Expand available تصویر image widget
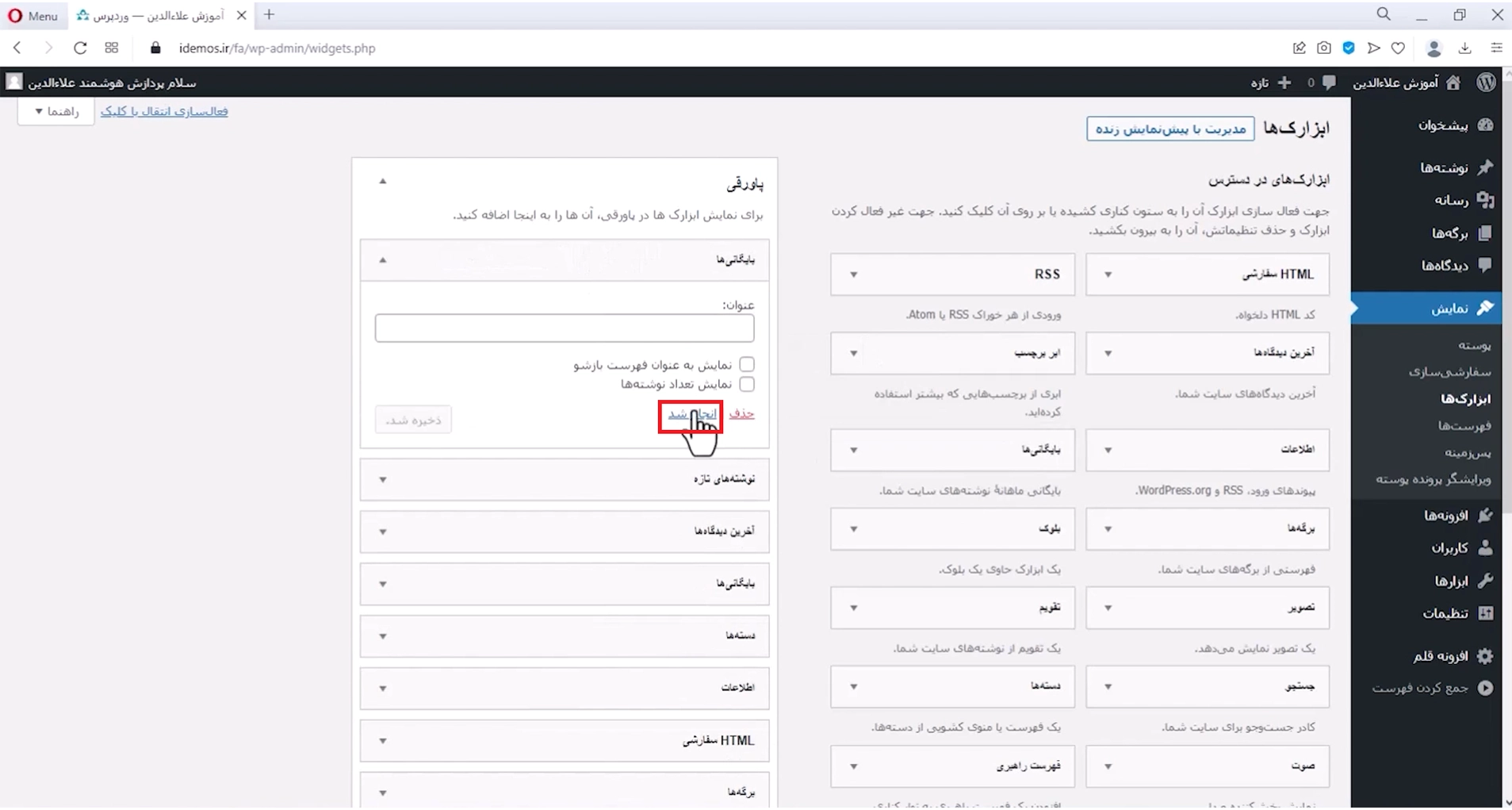The width and height of the screenshot is (1512, 810). tap(1108, 608)
